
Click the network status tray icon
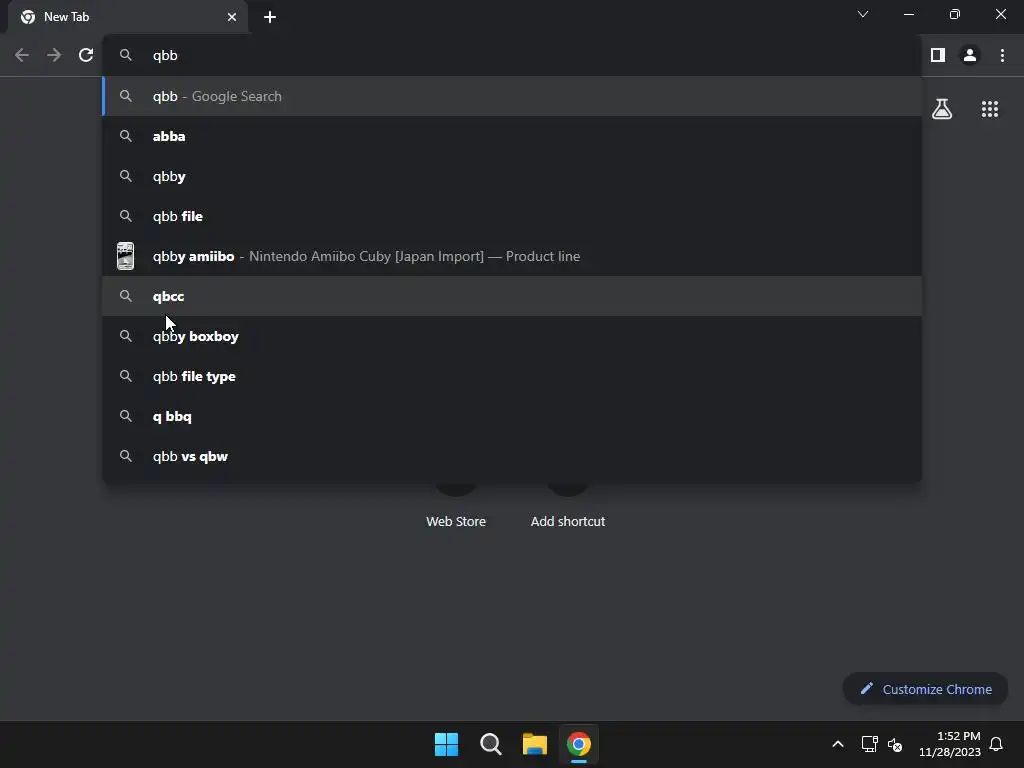pos(869,744)
